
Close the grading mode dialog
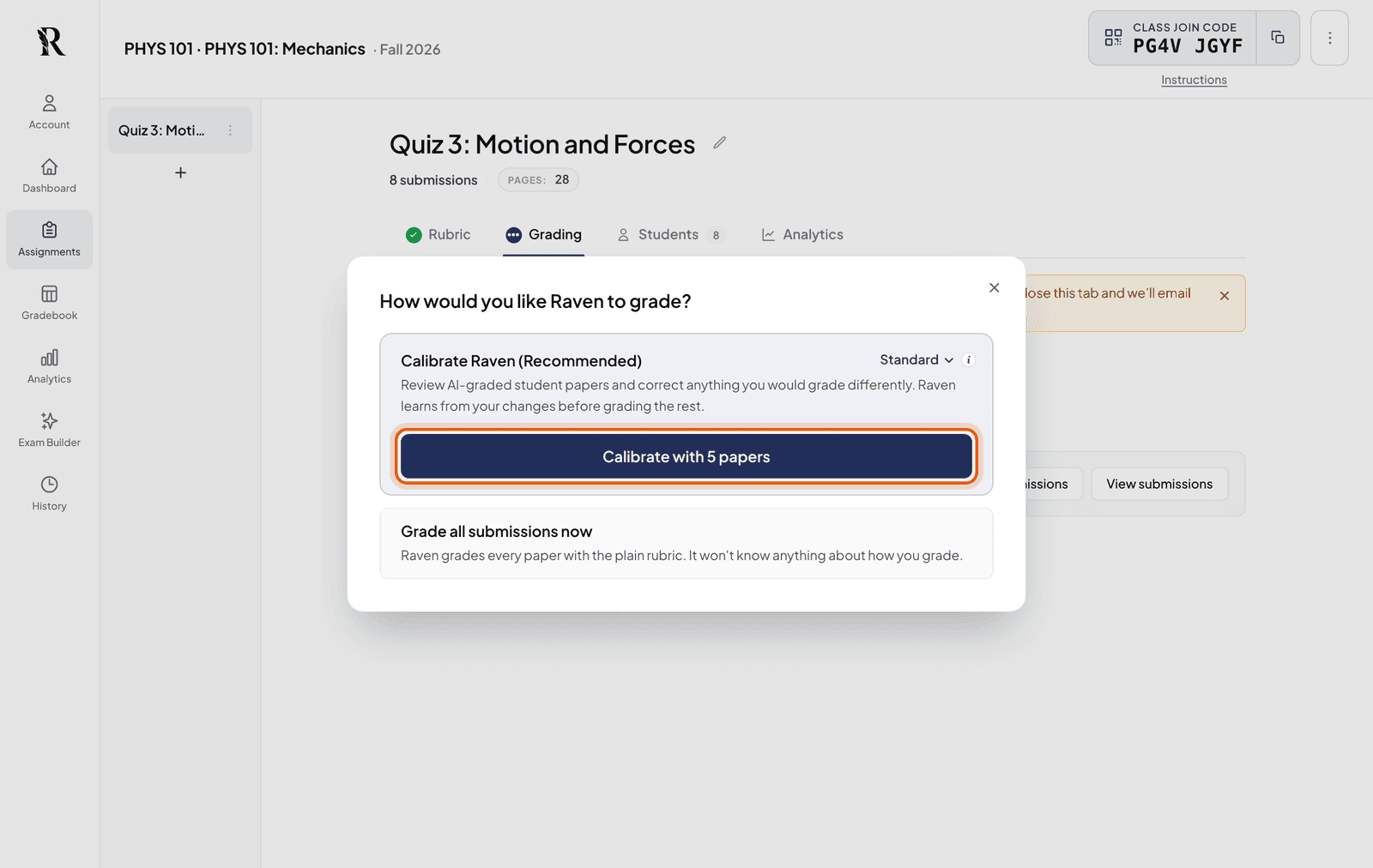point(994,287)
